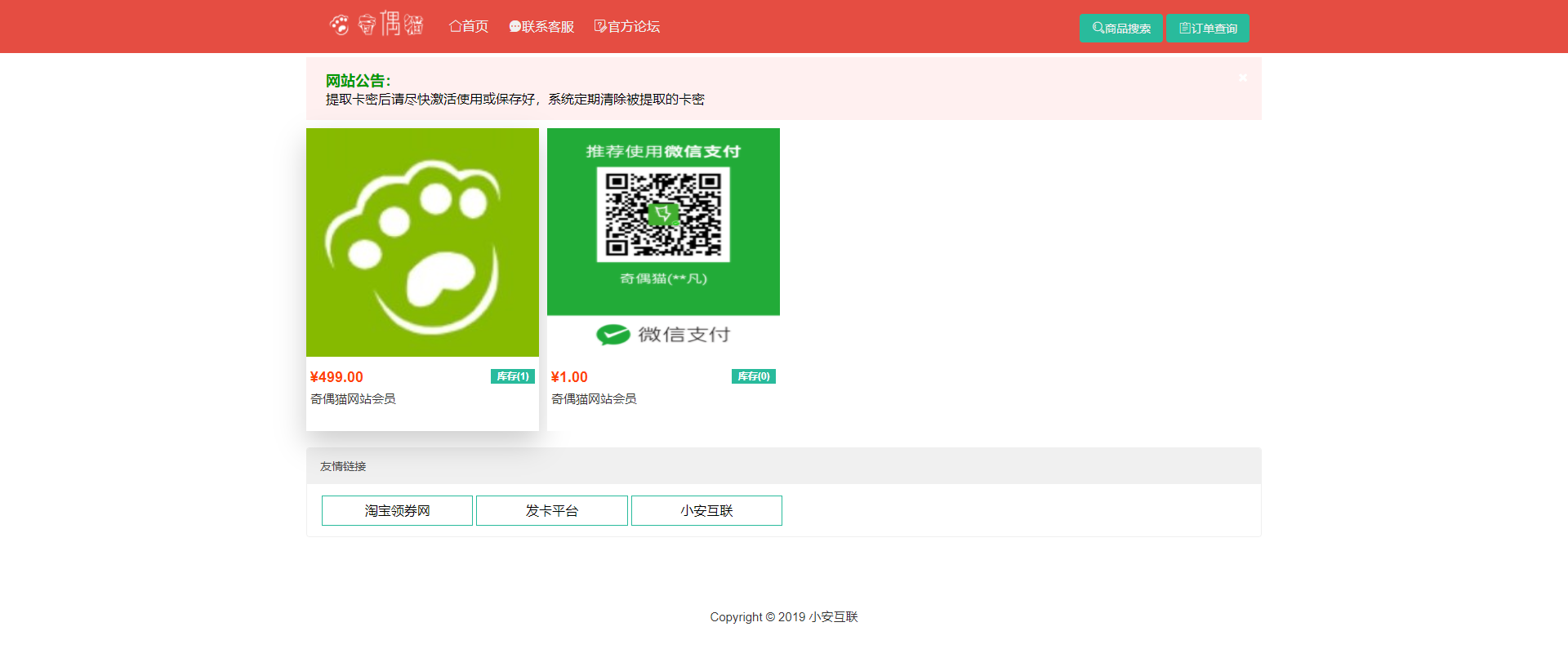Click the 网站公告 heading text
1568x649 pixels.
[x=358, y=81]
